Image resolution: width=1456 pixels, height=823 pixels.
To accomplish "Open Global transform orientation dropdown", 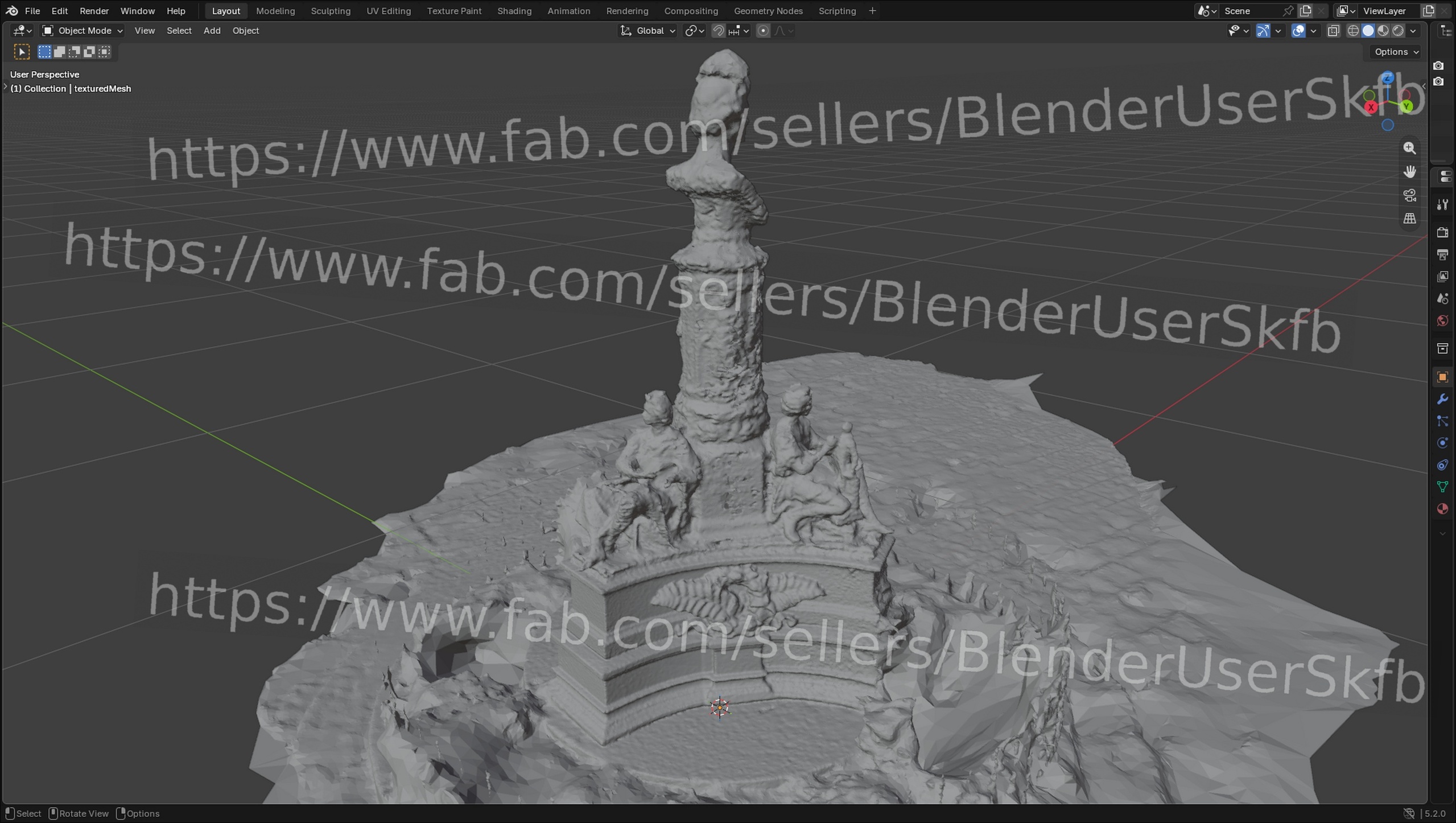I will [648, 31].
